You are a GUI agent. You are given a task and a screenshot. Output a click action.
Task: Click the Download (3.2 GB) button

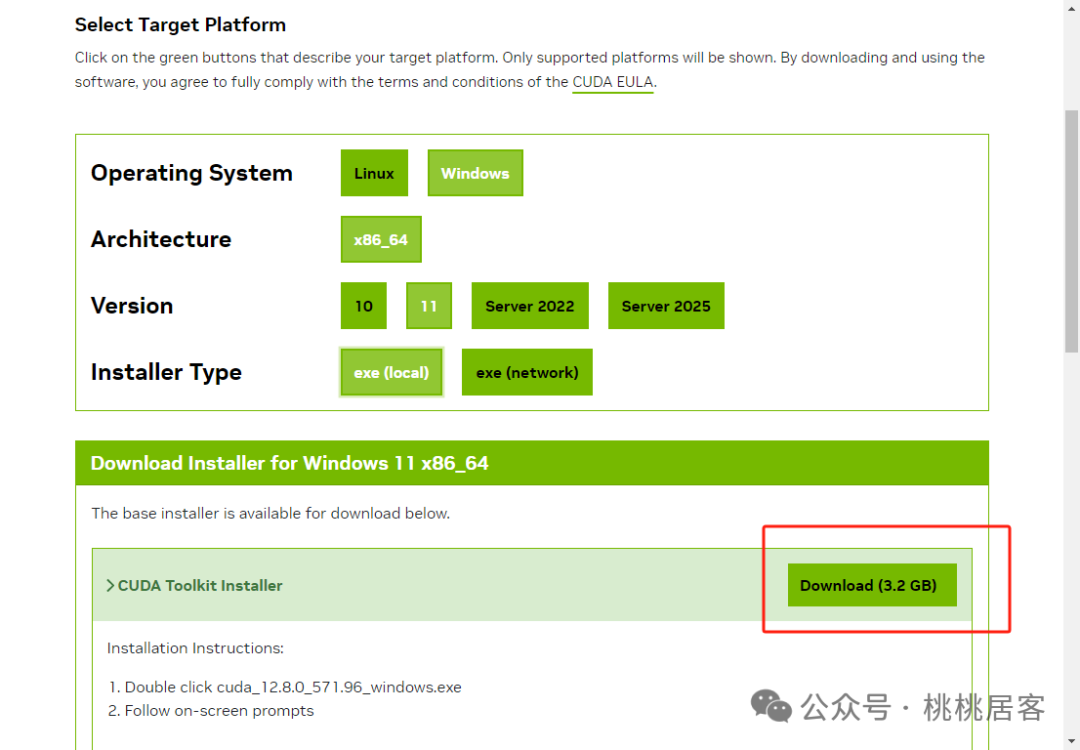point(872,585)
